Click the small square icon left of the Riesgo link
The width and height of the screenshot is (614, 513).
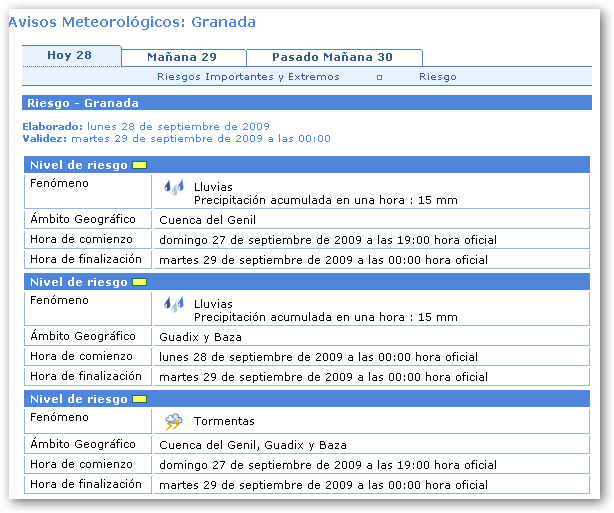379,77
